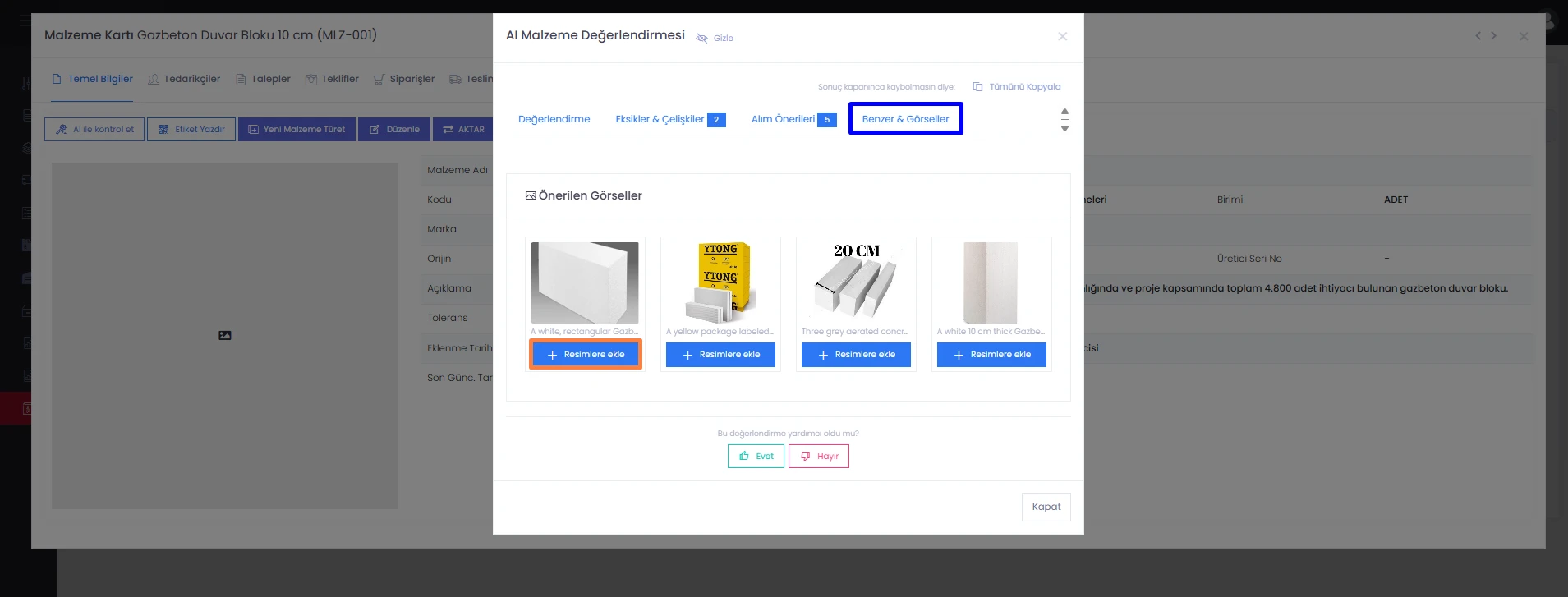Open the Siparişler tab
The height and width of the screenshot is (597, 1568).
[x=404, y=79]
